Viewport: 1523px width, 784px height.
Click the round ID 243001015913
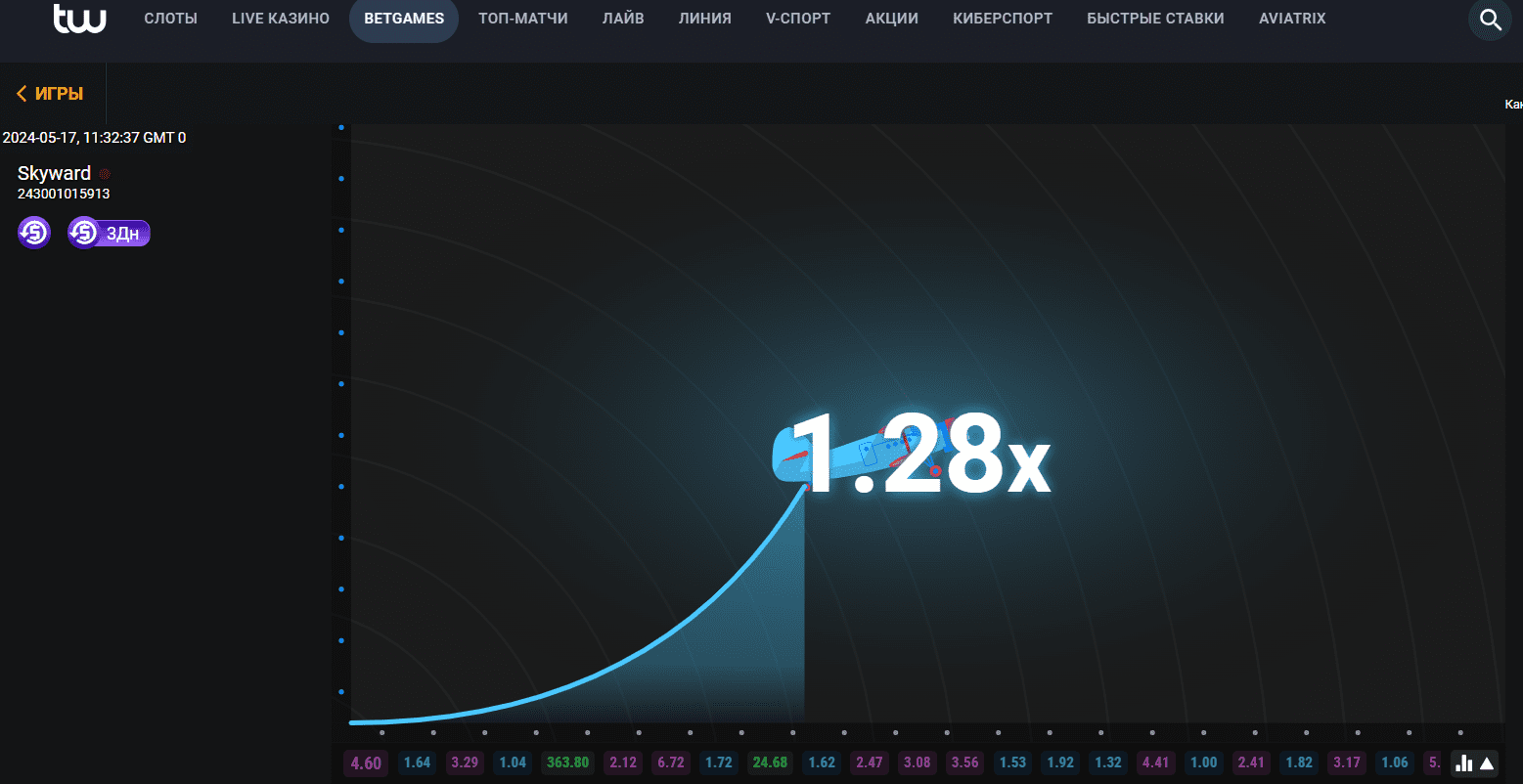click(64, 194)
